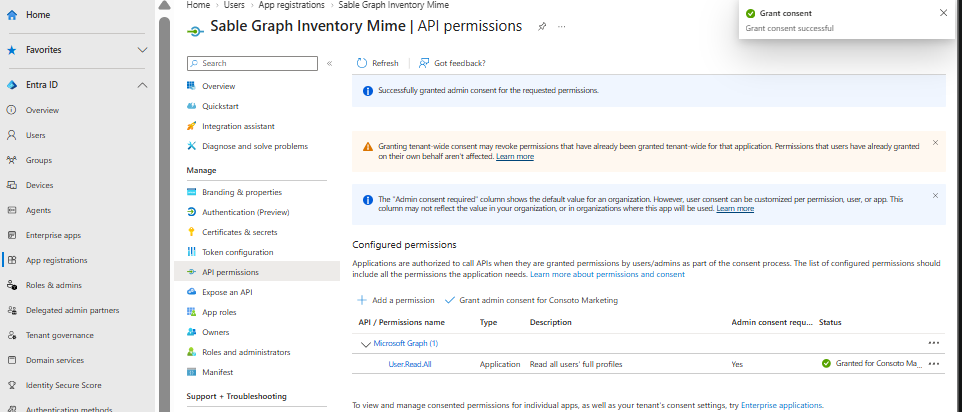Click the Home icon in left sidebar

click(x=12, y=15)
